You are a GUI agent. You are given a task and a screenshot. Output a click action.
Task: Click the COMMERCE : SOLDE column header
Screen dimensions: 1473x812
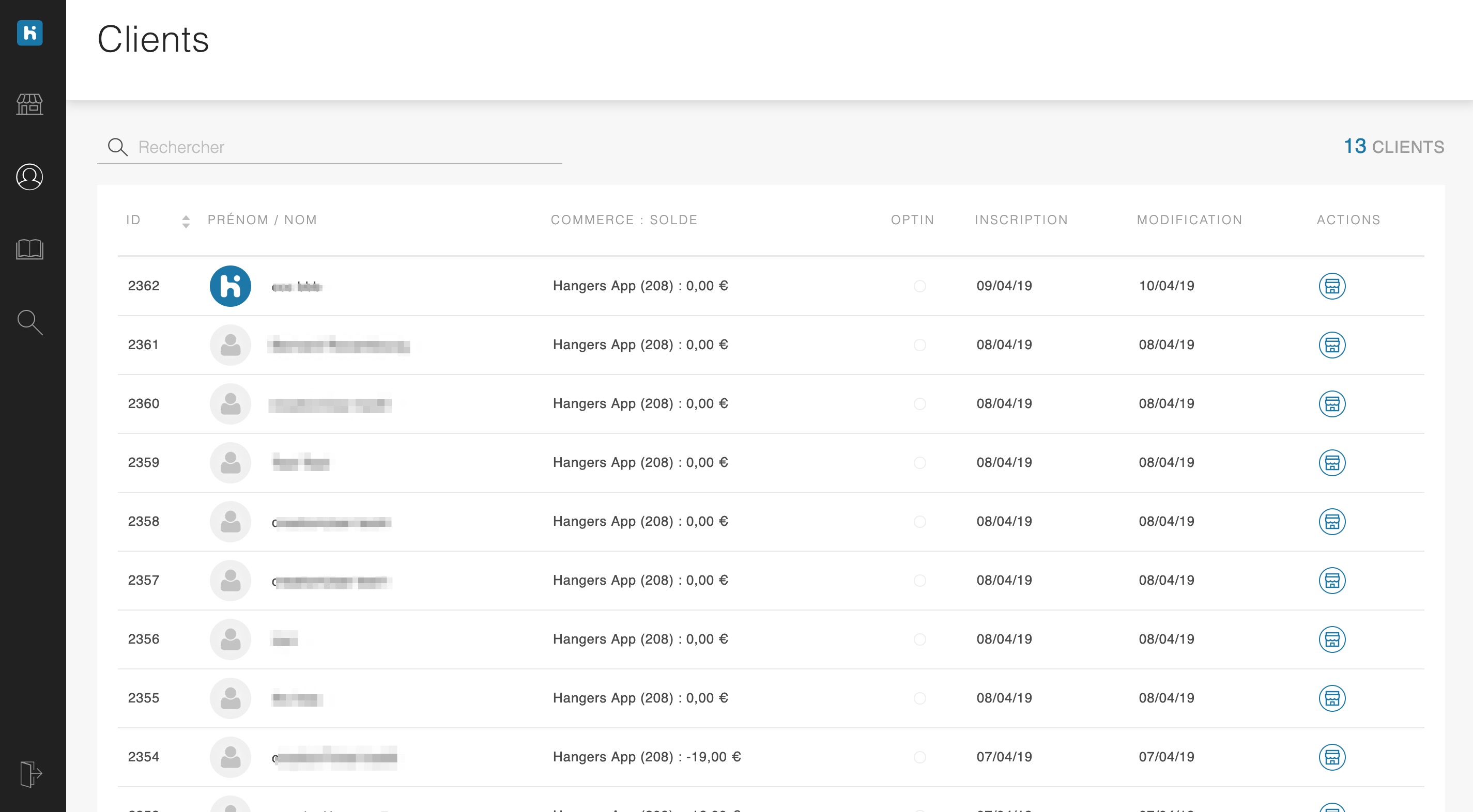(x=624, y=220)
